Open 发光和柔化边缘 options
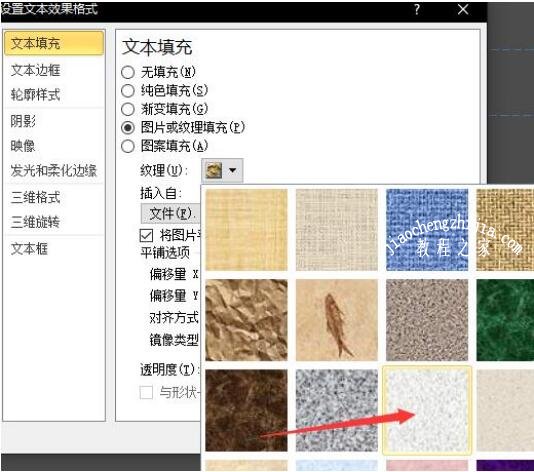This screenshot has width=534, height=472. (x=54, y=171)
